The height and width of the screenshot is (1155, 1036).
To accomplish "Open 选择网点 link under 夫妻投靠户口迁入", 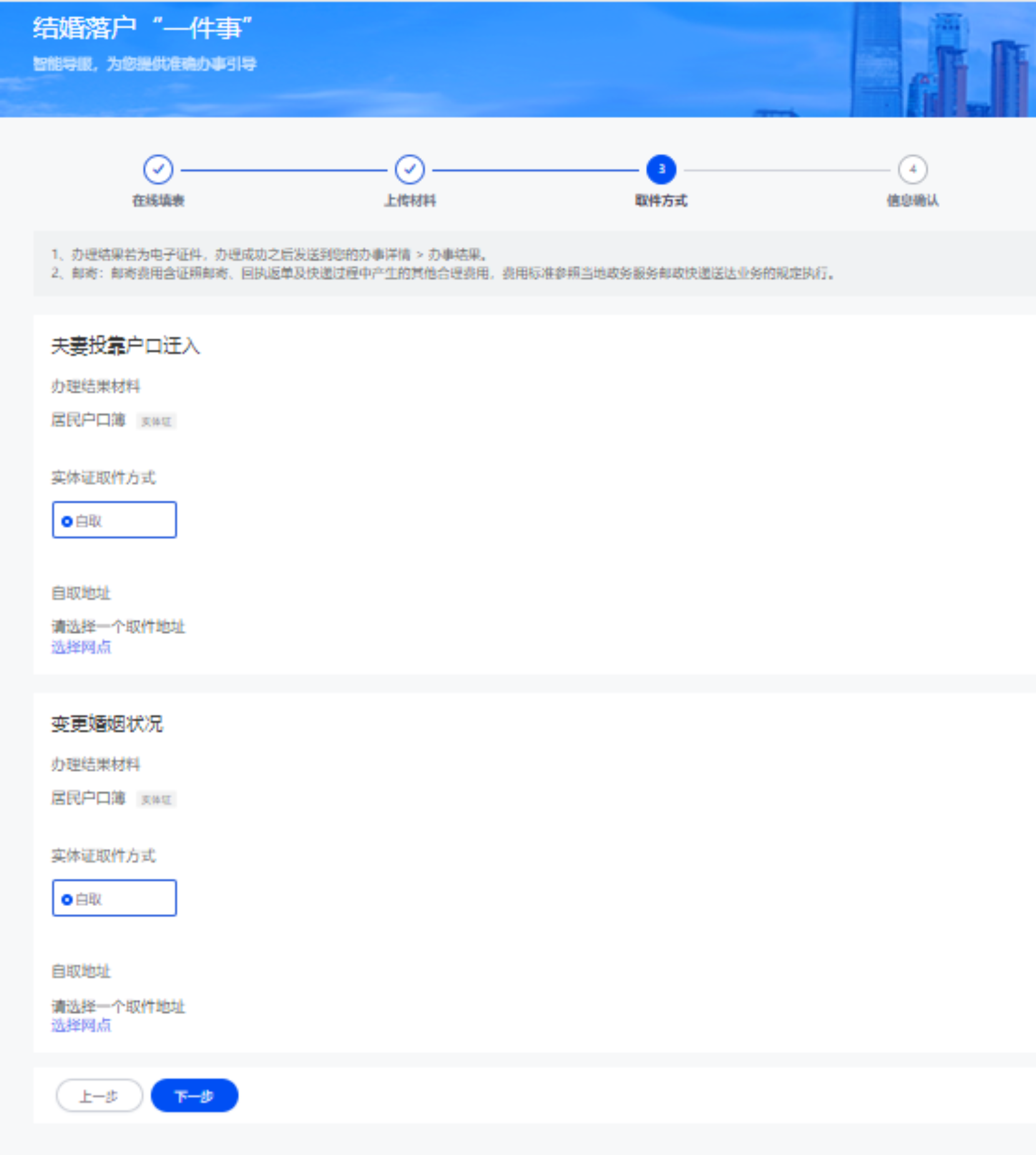I will click(81, 648).
